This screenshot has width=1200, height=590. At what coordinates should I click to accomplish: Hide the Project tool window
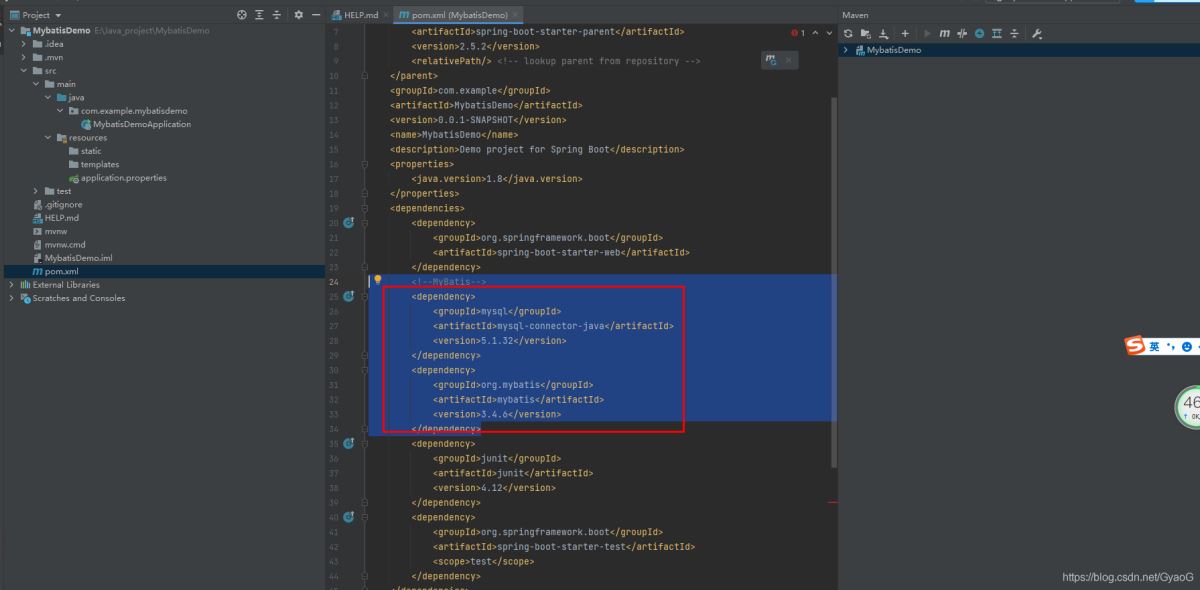tap(318, 15)
